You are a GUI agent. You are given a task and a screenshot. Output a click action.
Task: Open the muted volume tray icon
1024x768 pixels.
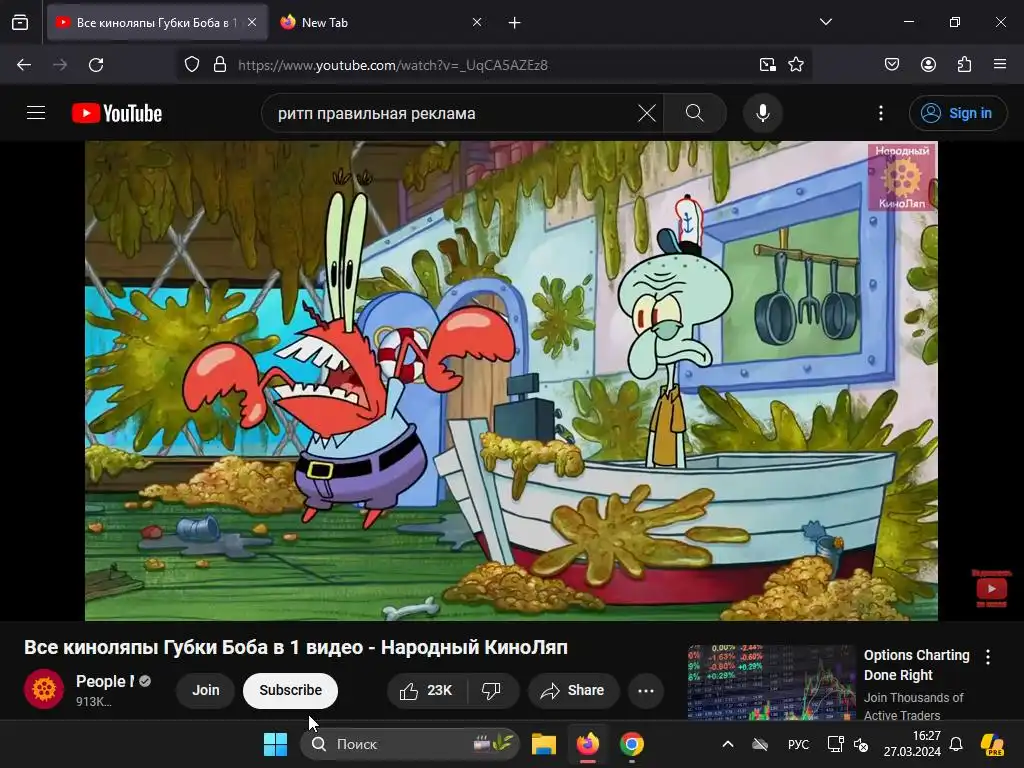(861, 744)
